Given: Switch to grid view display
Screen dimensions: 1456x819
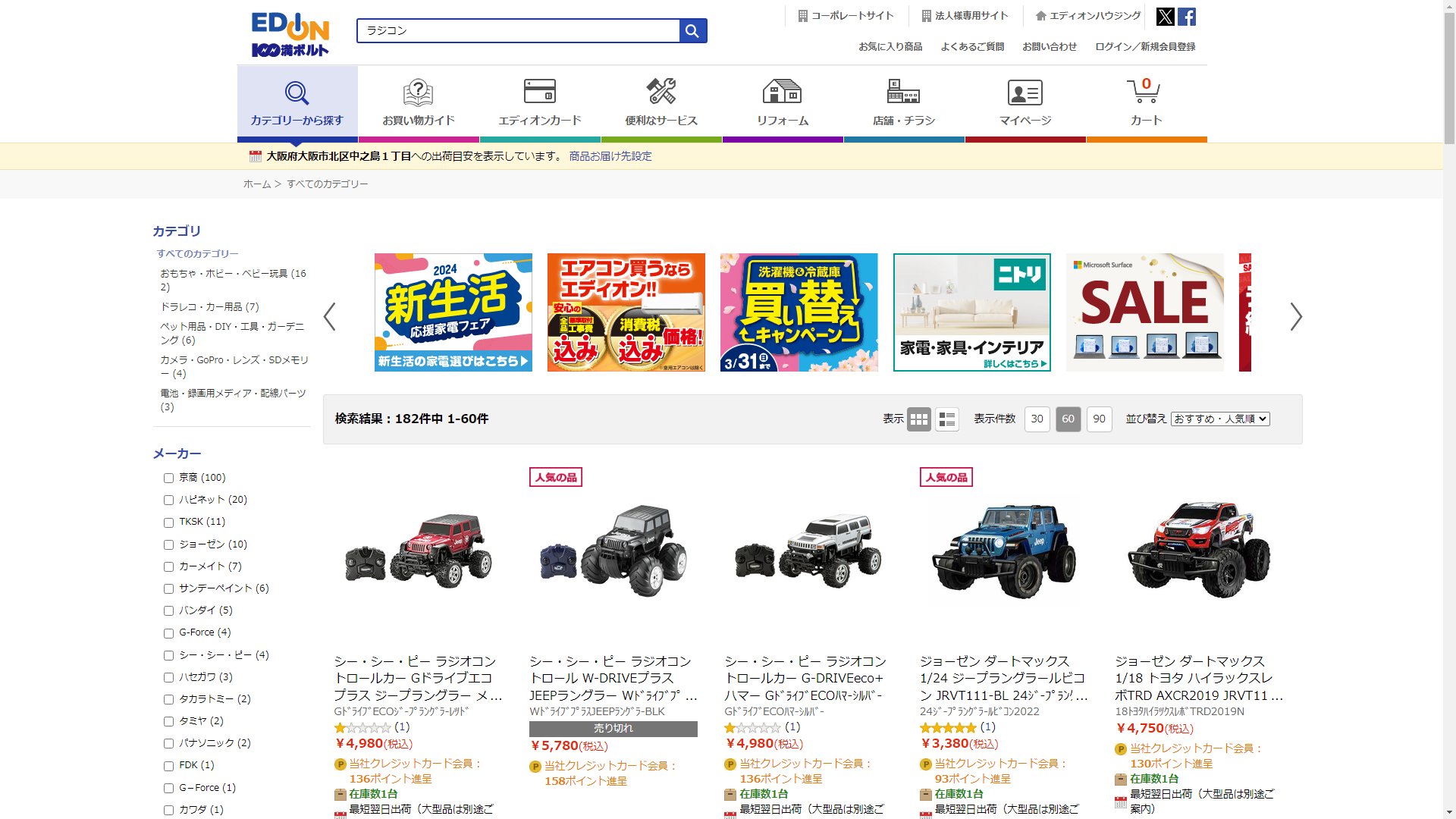Looking at the screenshot, I should pos(918,419).
